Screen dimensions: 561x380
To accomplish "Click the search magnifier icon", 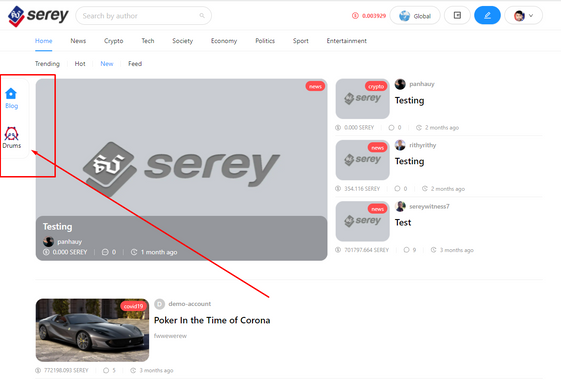I will [x=202, y=16].
